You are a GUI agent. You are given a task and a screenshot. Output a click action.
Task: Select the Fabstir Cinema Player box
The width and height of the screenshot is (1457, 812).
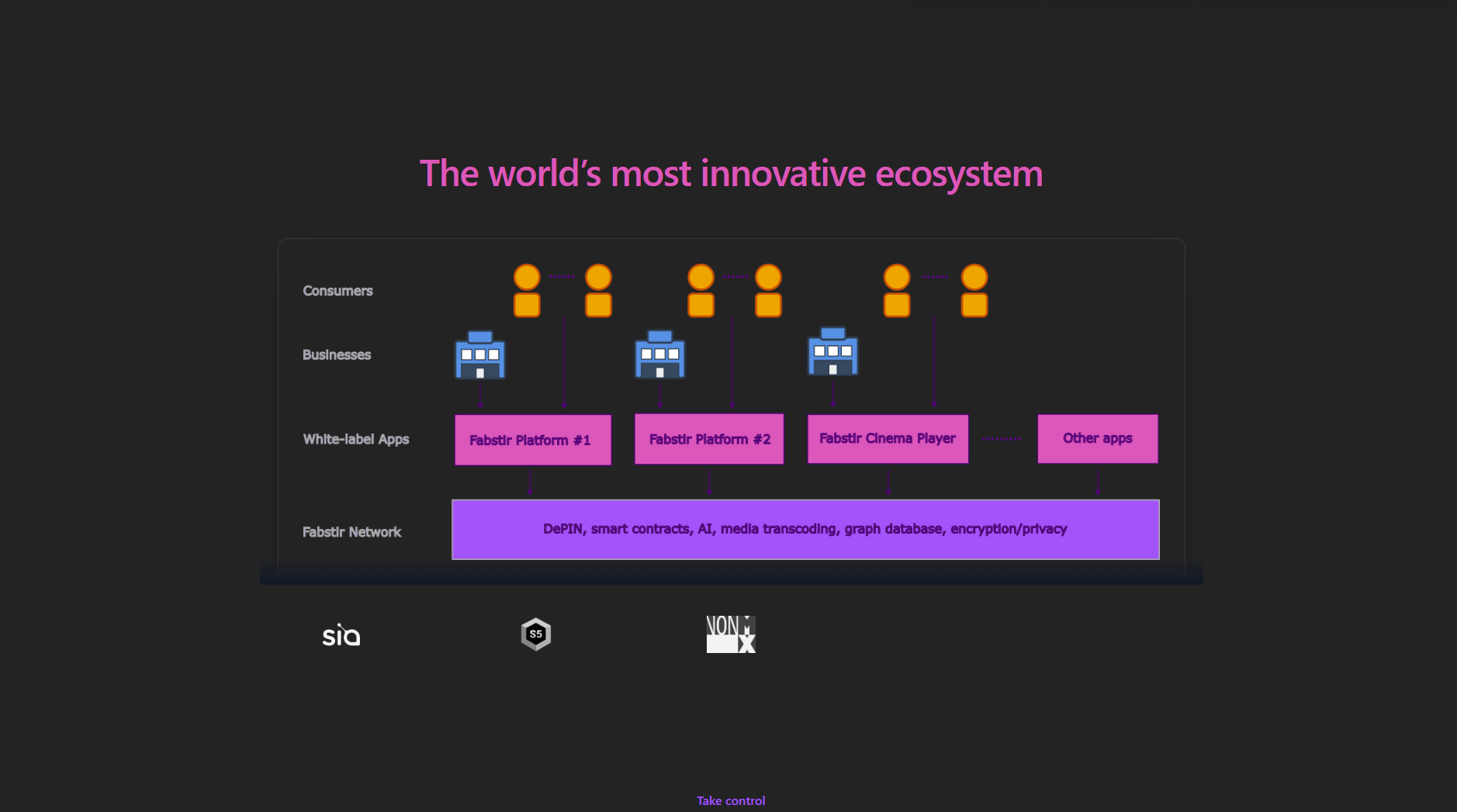[888, 439]
